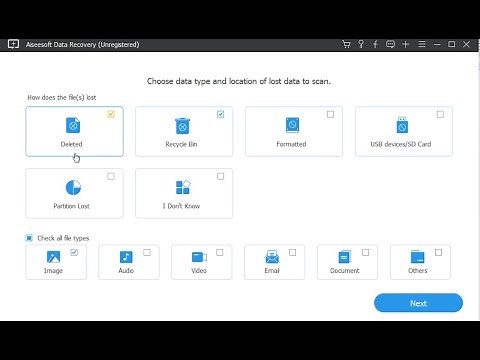Check the Document type checkbox
The height and width of the screenshot is (360, 480).
point(365,252)
